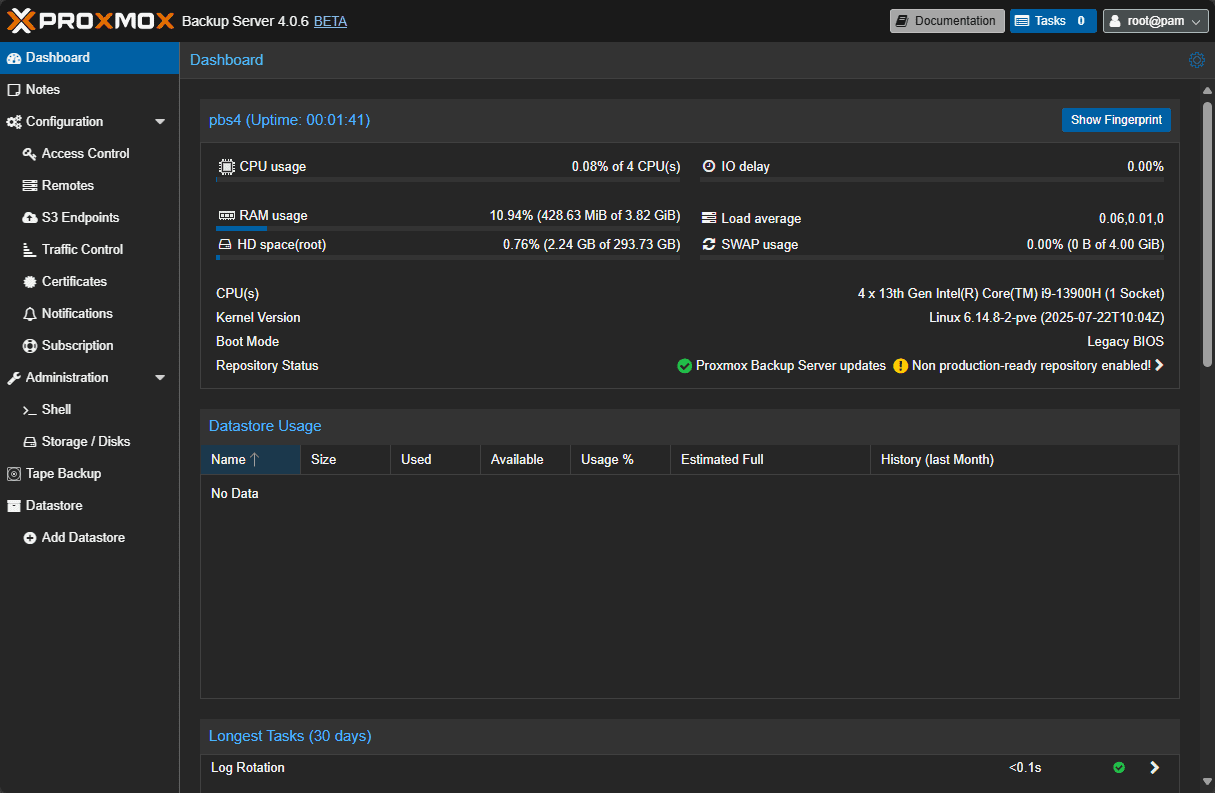Collapse the Configuration section
The height and width of the screenshot is (793, 1215).
160,121
